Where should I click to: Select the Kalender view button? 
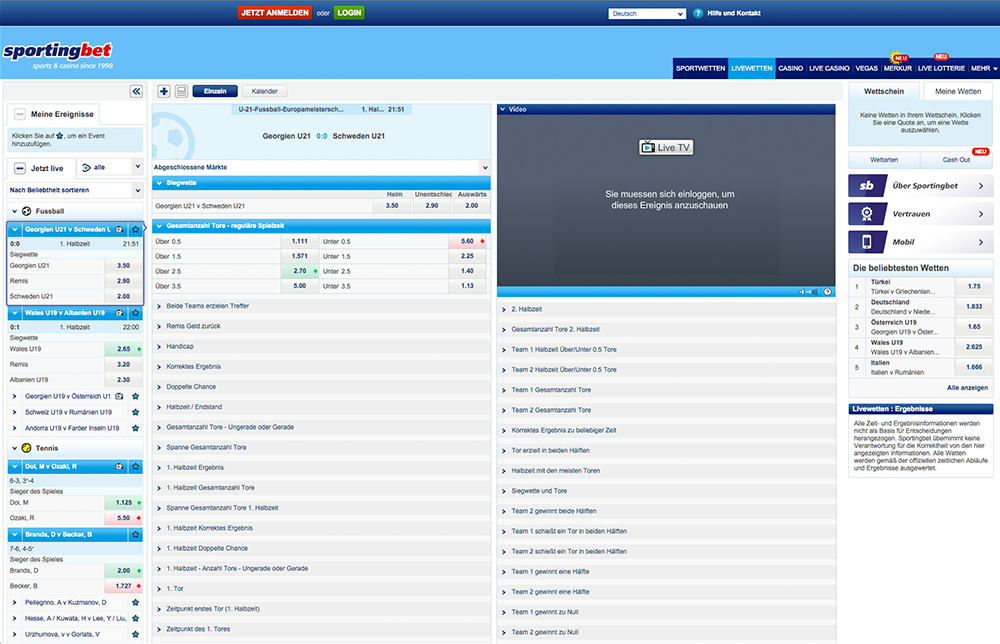[264, 91]
